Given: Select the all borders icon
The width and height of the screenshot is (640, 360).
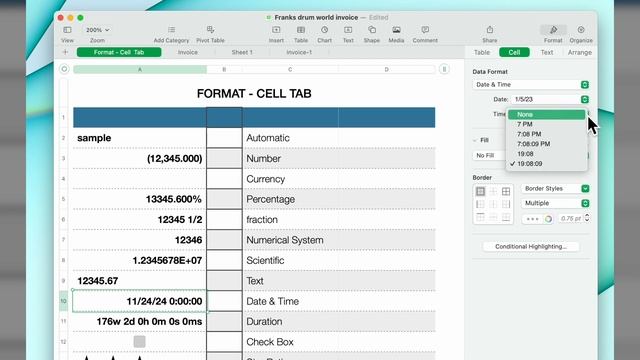Looking at the screenshot, I should click(506, 191).
